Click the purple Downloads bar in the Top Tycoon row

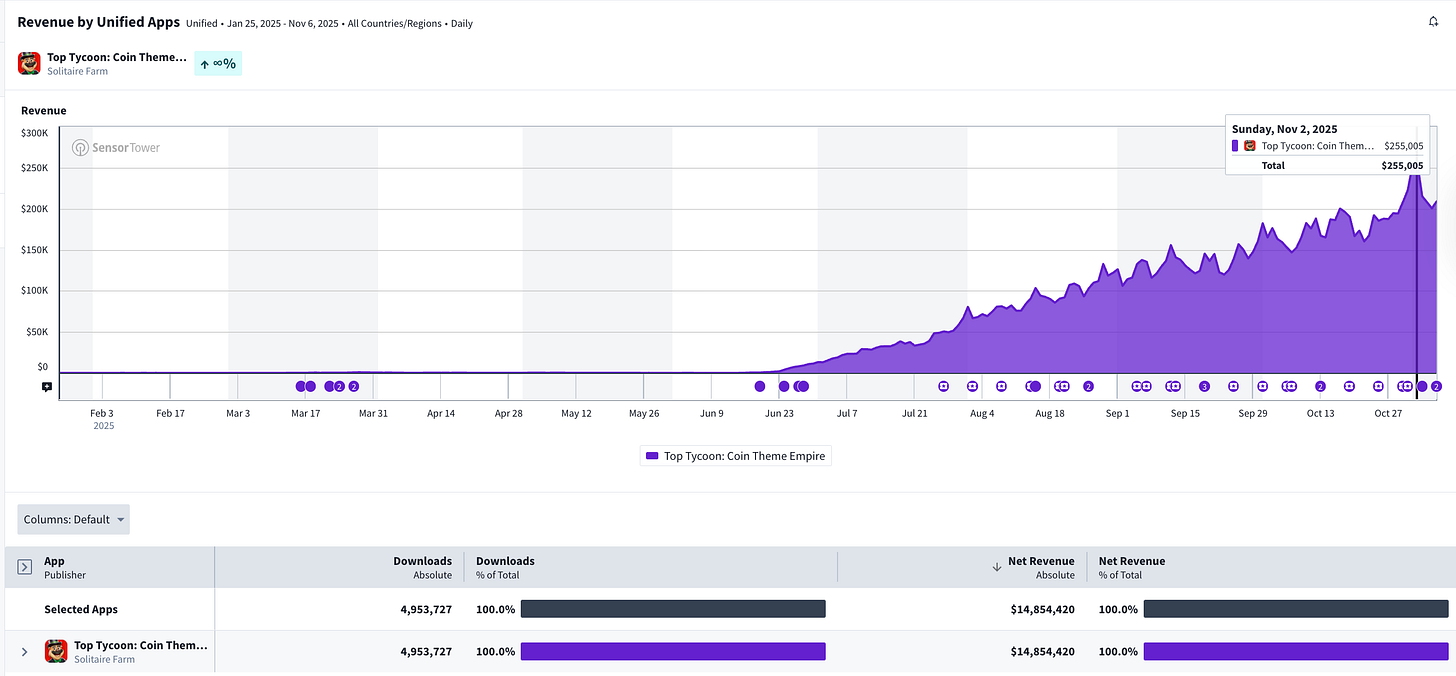(673, 651)
